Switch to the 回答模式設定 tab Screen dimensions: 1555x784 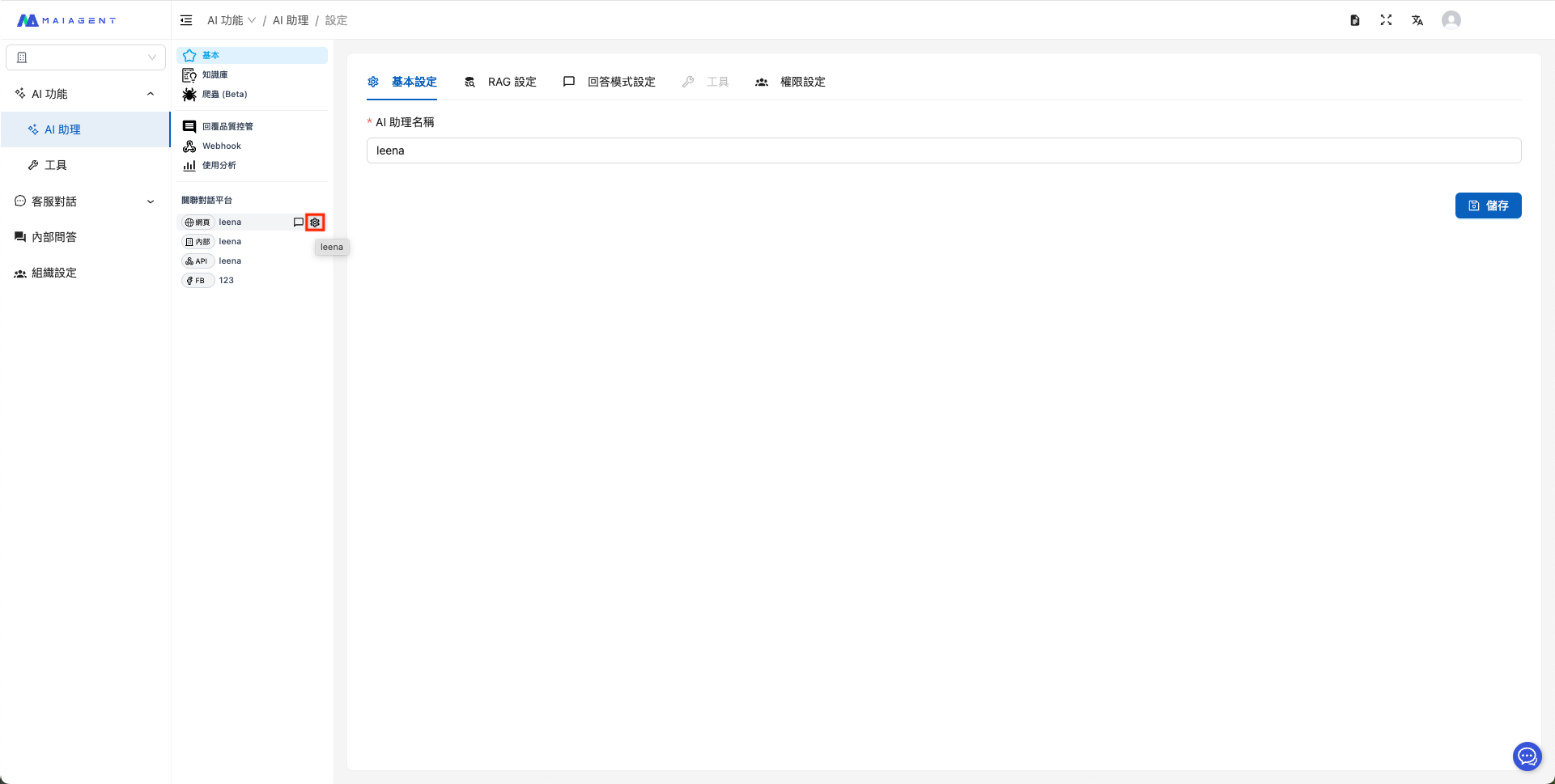click(x=610, y=82)
